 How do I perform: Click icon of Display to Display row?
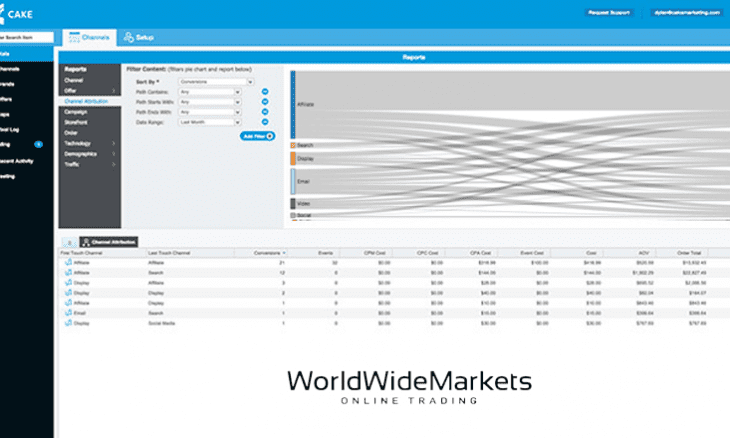click(68, 293)
